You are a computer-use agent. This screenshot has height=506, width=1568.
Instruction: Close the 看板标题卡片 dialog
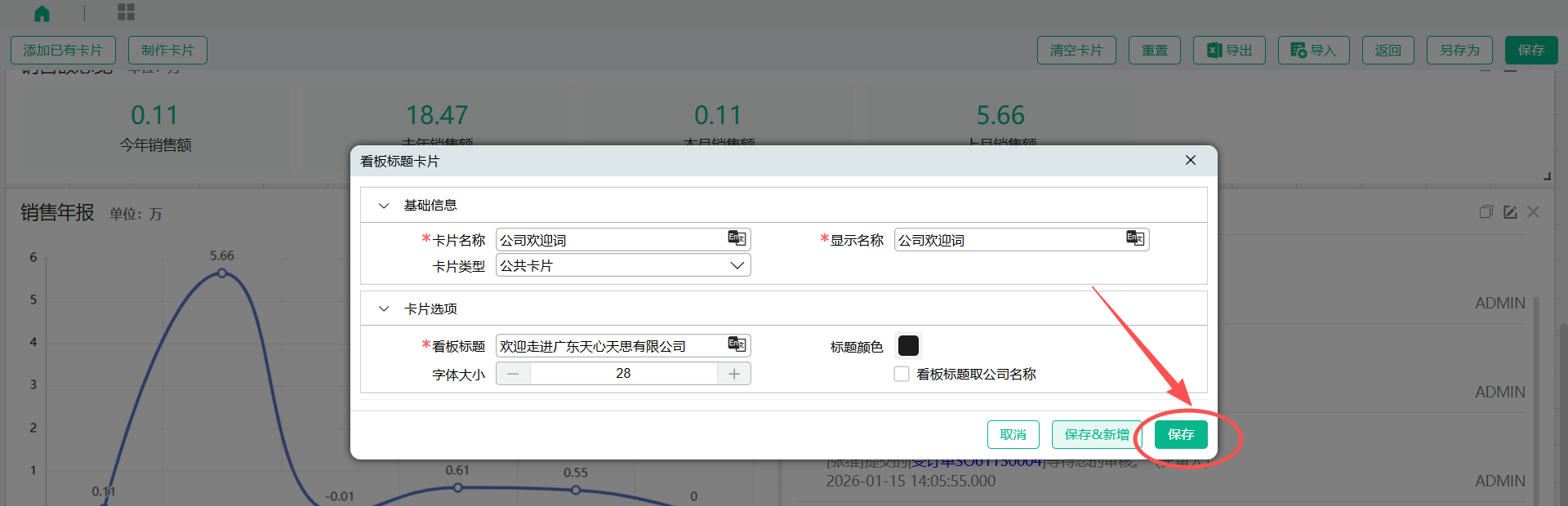tap(1191, 160)
